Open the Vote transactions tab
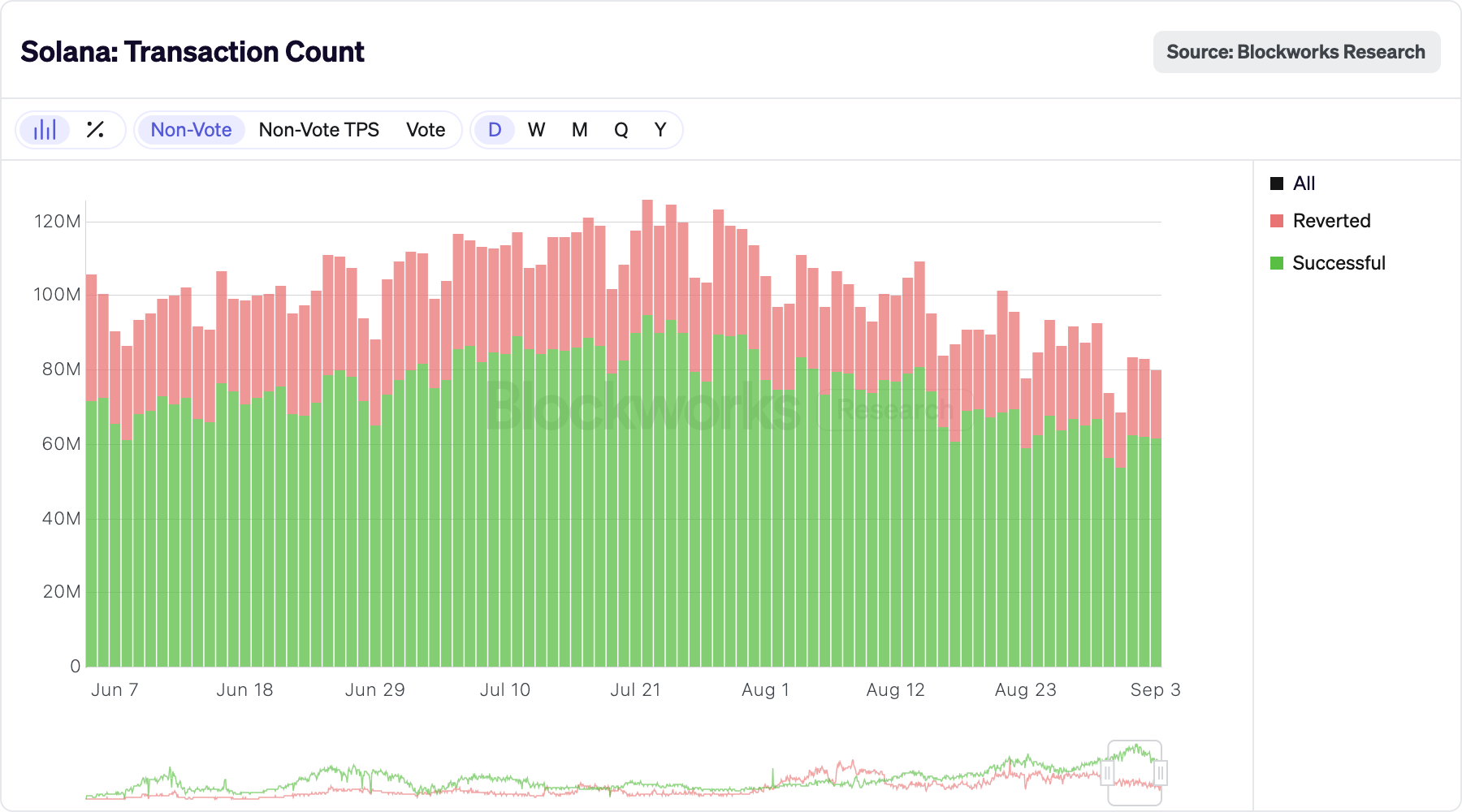Screen dimensions: 1462x812 pyautogui.click(x=426, y=129)
